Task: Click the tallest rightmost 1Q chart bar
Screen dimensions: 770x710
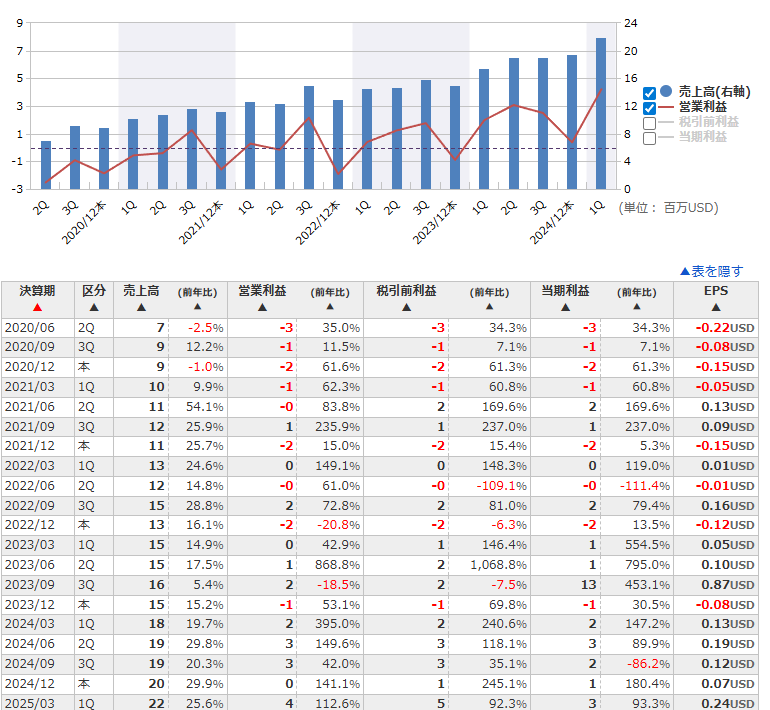Action: 601,113
